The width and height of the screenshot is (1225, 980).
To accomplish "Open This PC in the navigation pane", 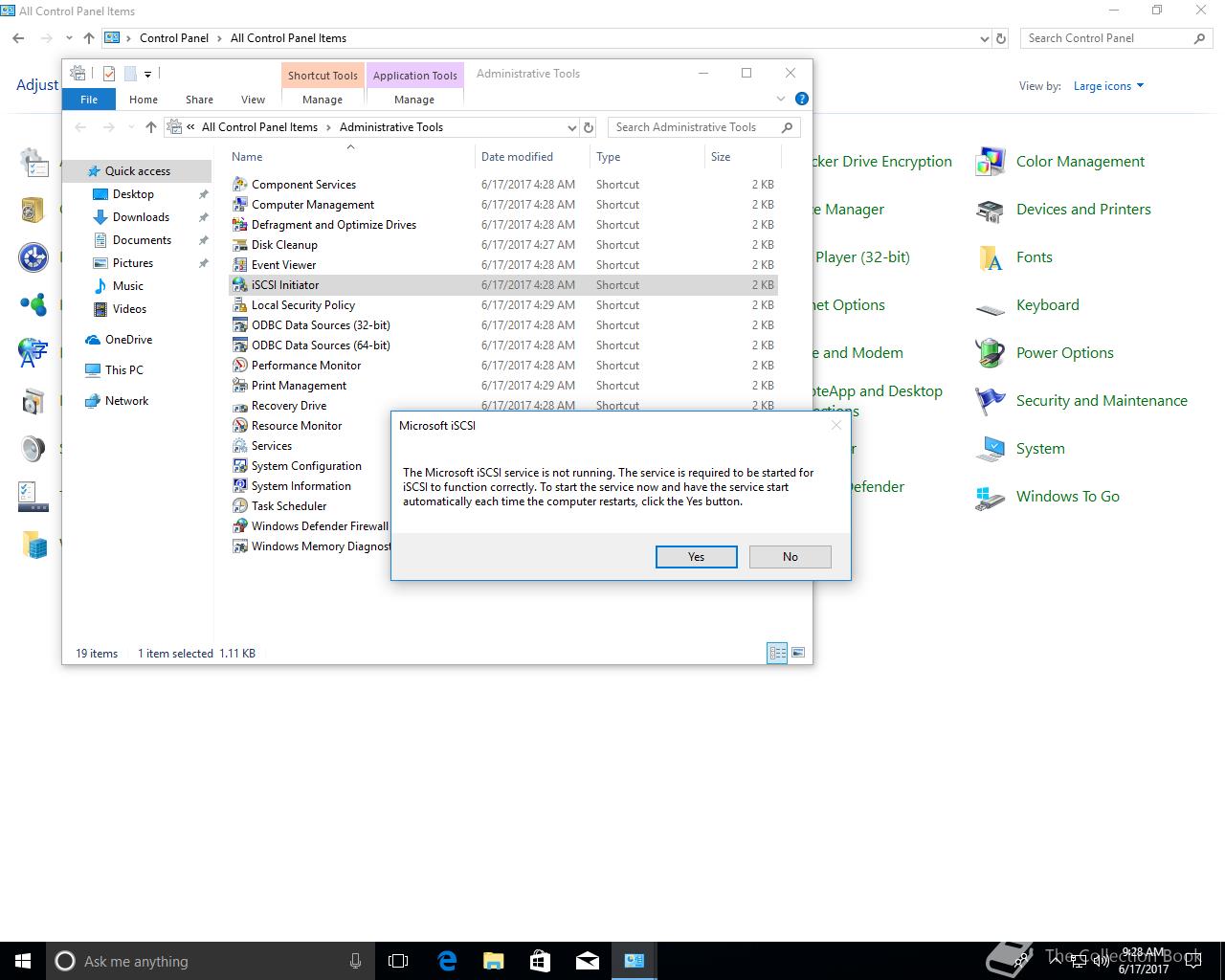I will pos(123,370).
